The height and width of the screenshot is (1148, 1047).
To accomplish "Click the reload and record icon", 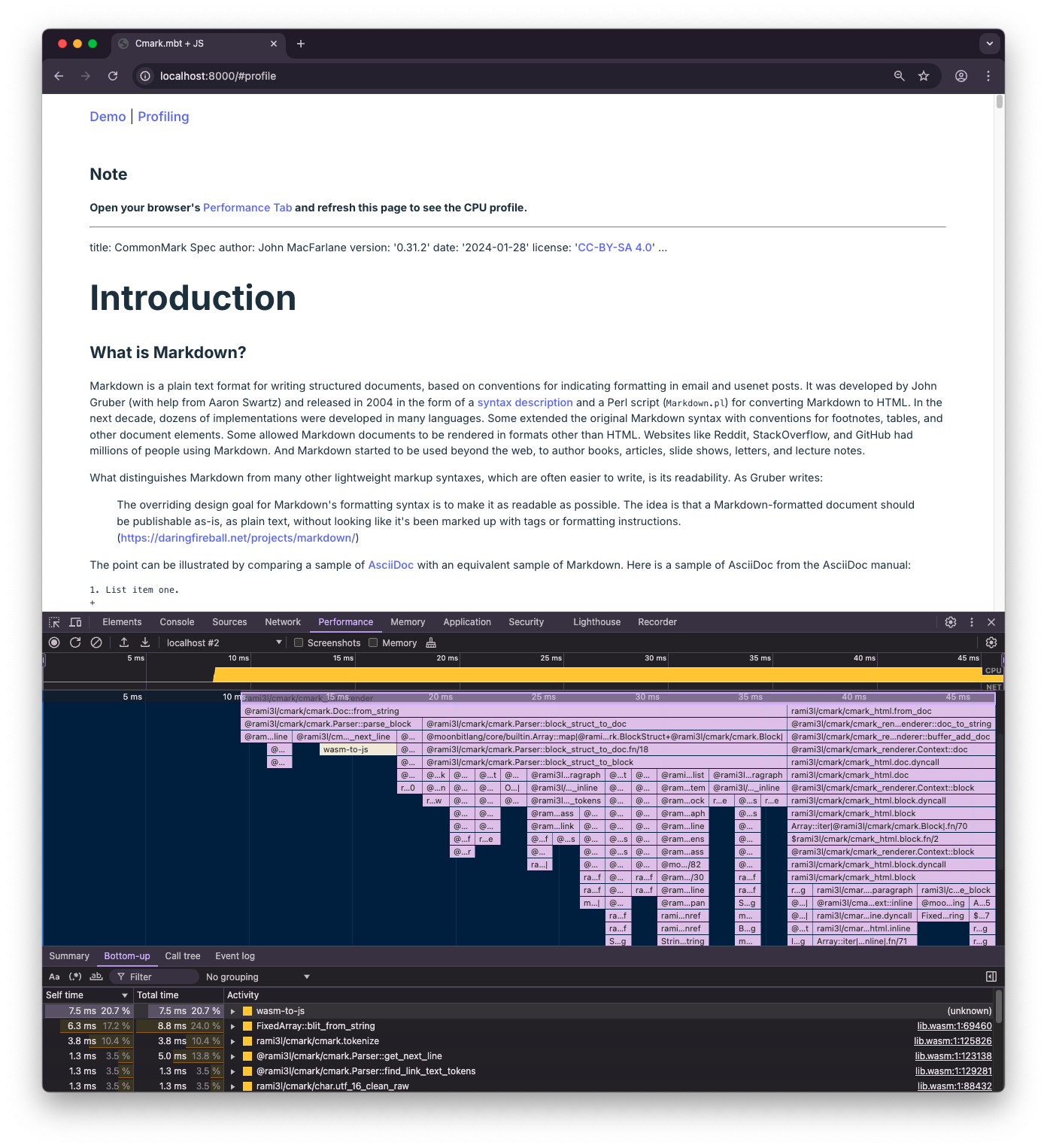I will point(75,642).
